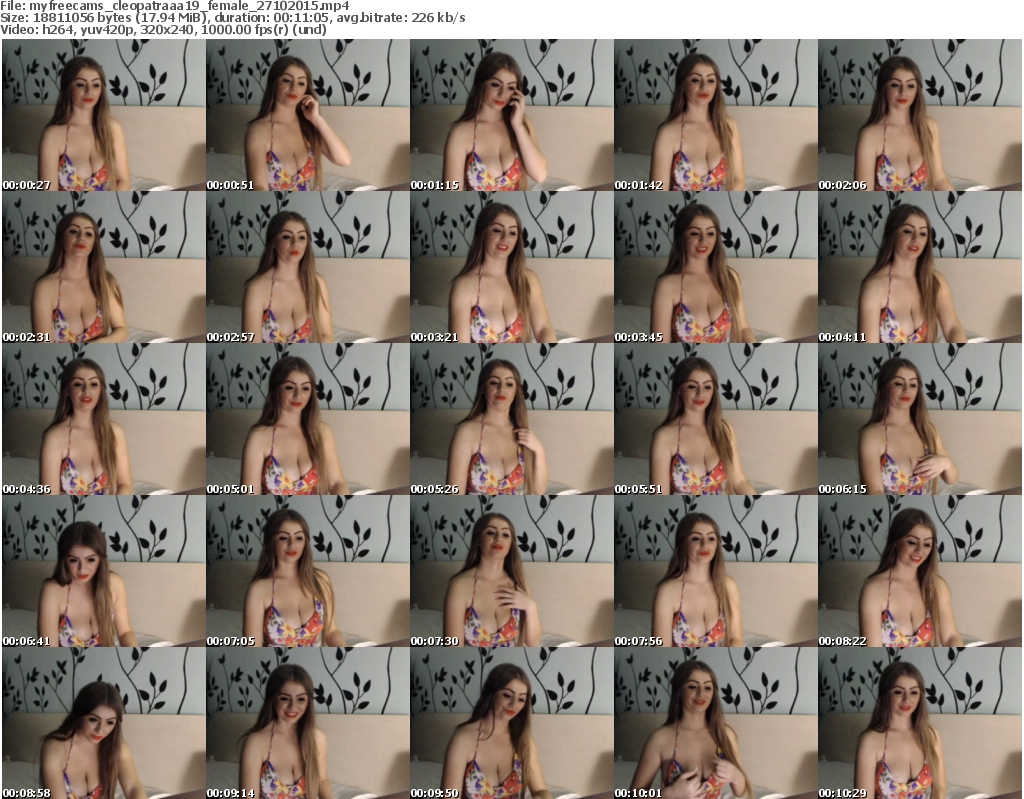Screen dimensions: 1024x799
Task: Open the frame marked 00:05:01
Action: pyautogui.click(x=308, y=419)
